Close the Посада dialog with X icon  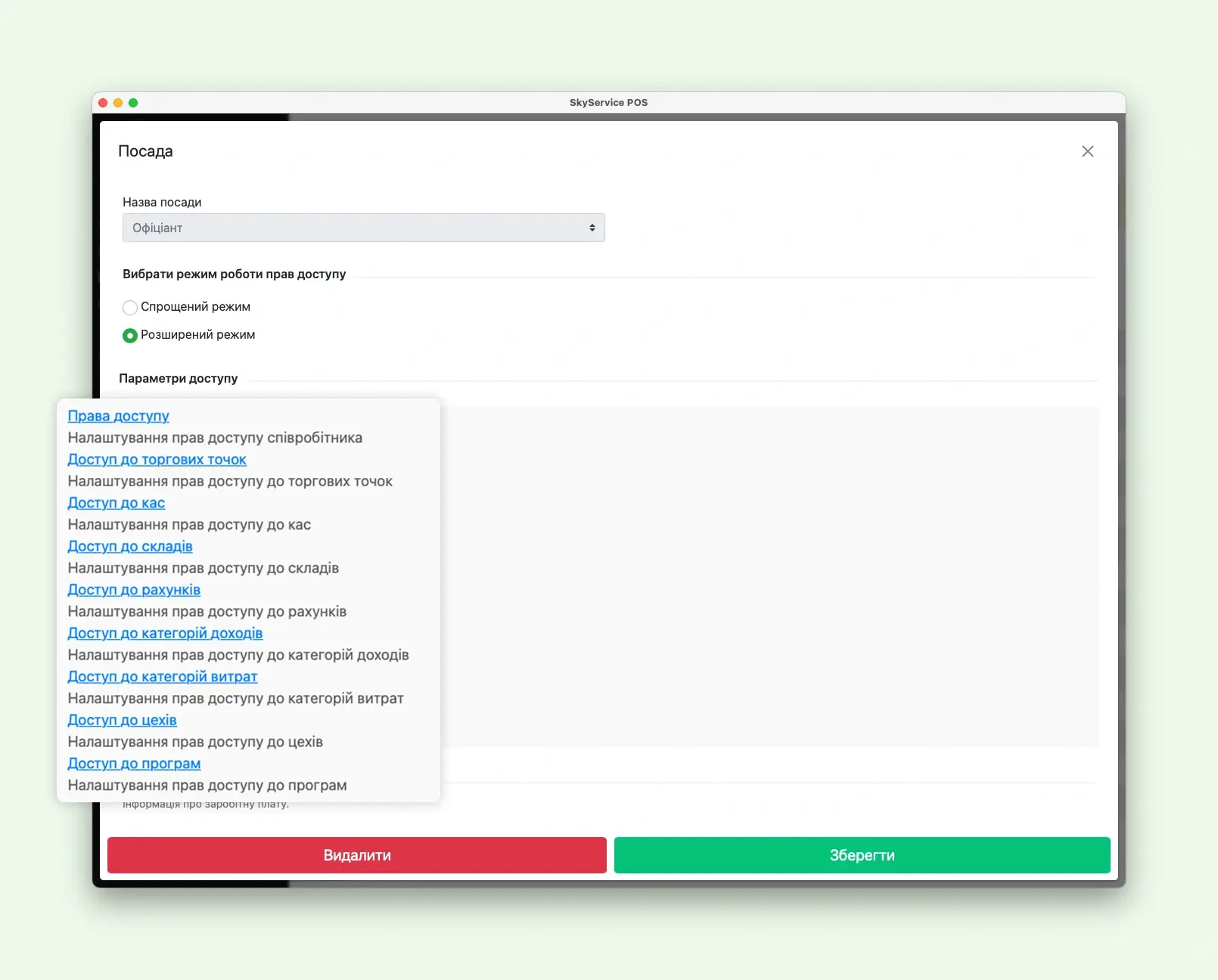pos(1087,151)
